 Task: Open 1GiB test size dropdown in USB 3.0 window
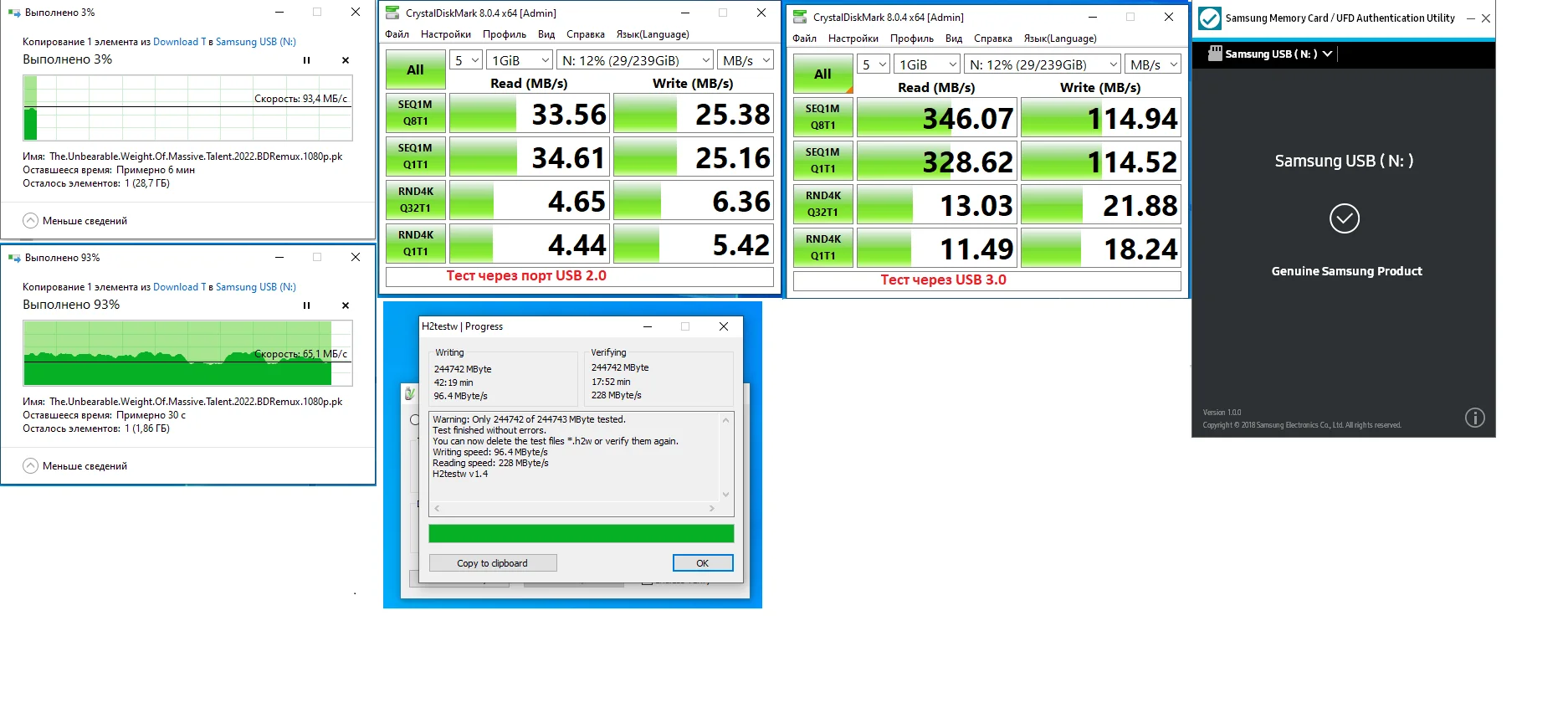[927, 64]
